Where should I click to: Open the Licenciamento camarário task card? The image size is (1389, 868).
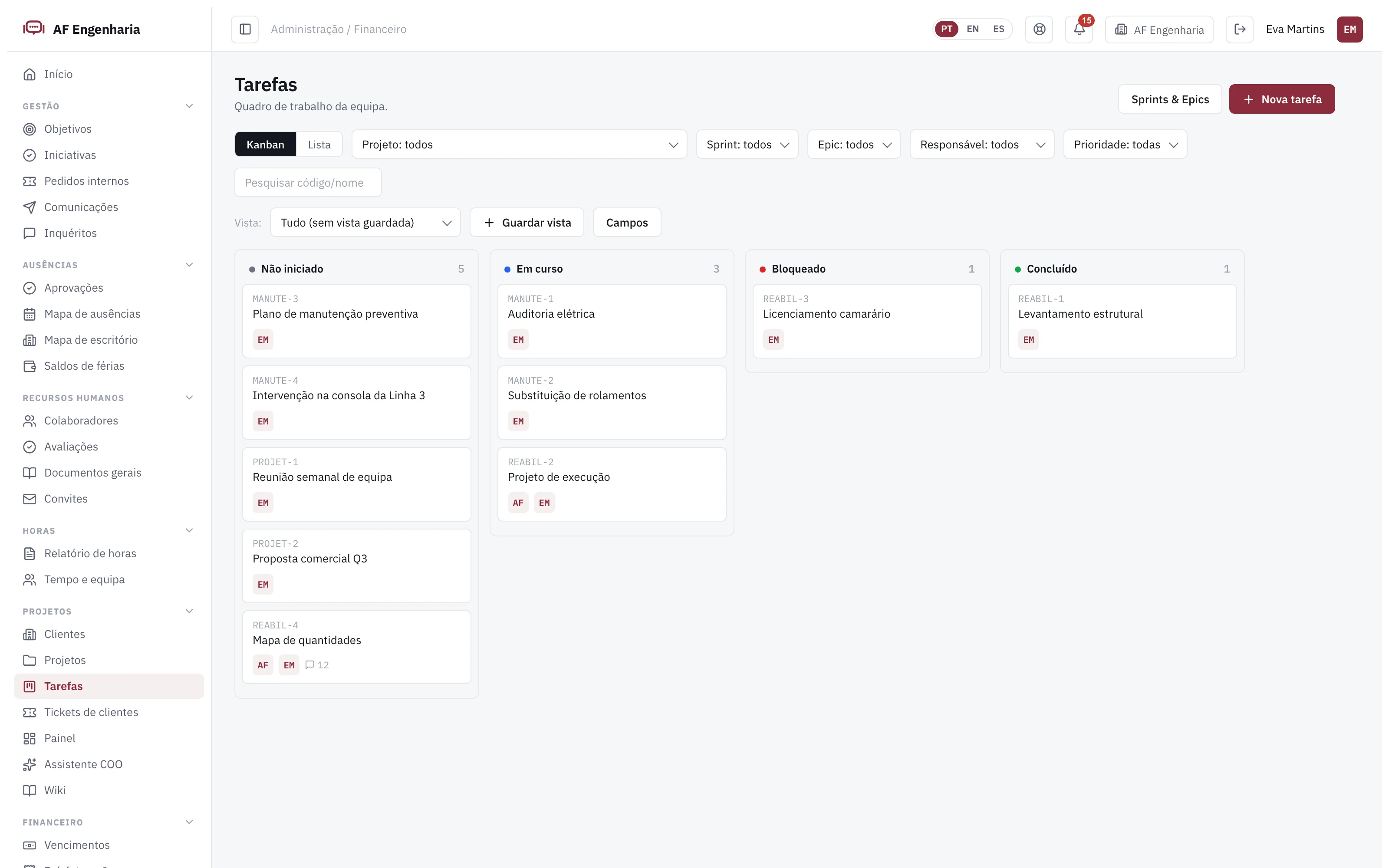coord(867,322)
